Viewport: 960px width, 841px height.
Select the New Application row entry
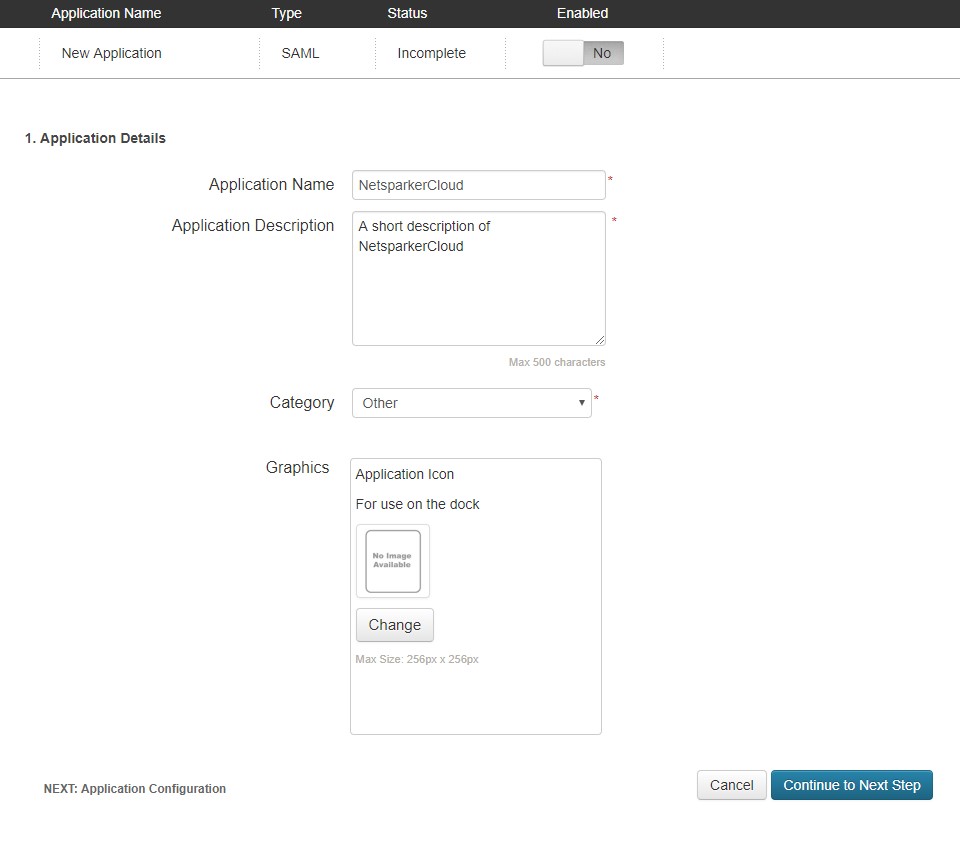(x=111, y=53)
